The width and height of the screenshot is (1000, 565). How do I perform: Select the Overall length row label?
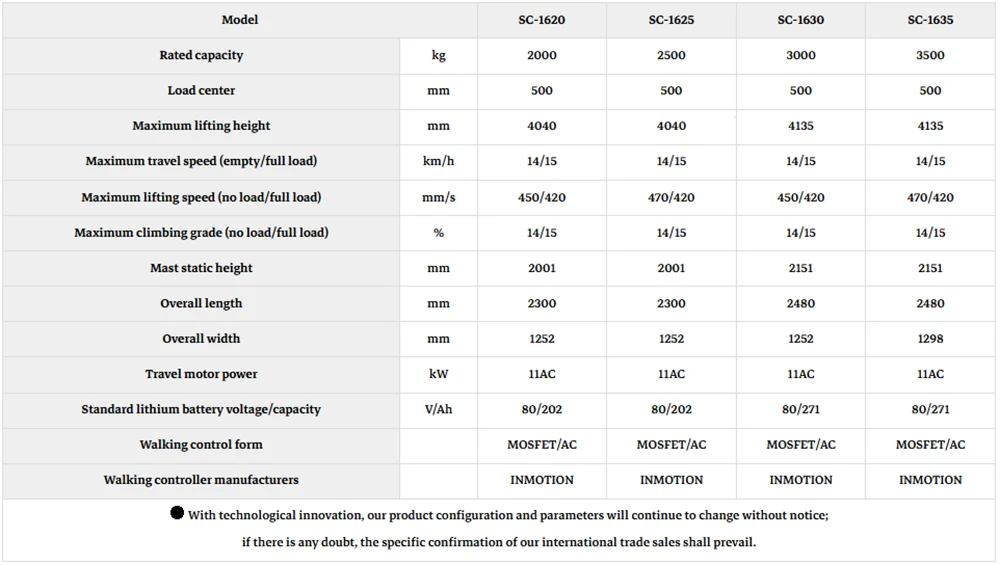click(201, 304)
